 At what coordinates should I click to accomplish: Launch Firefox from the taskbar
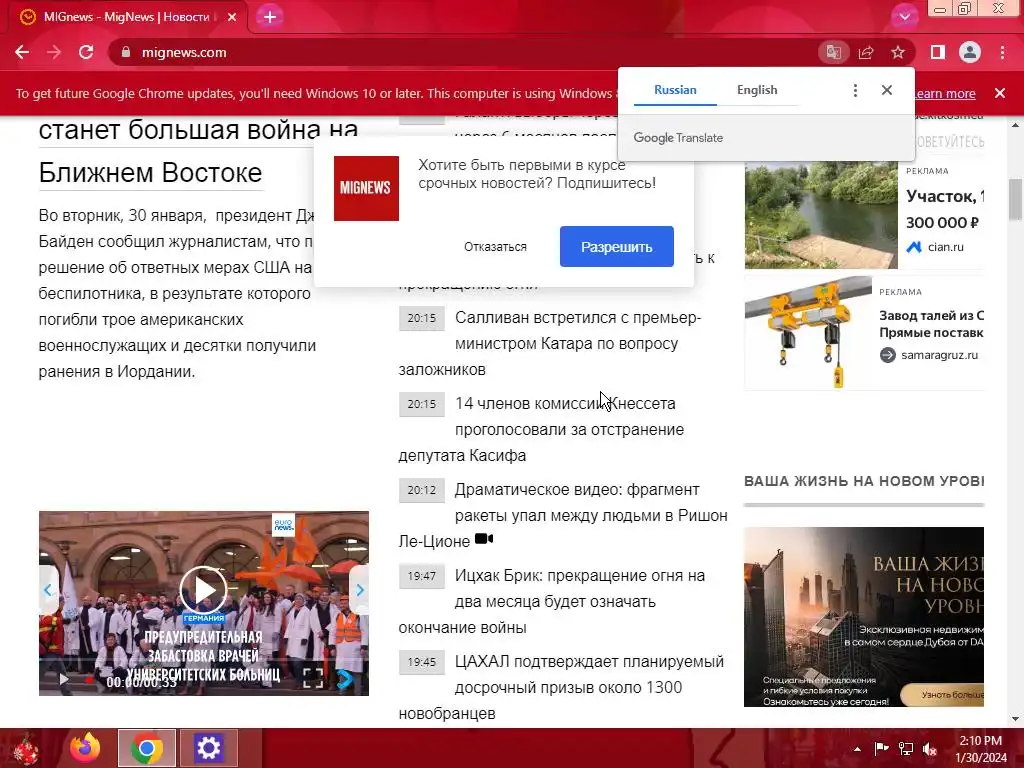86,748
